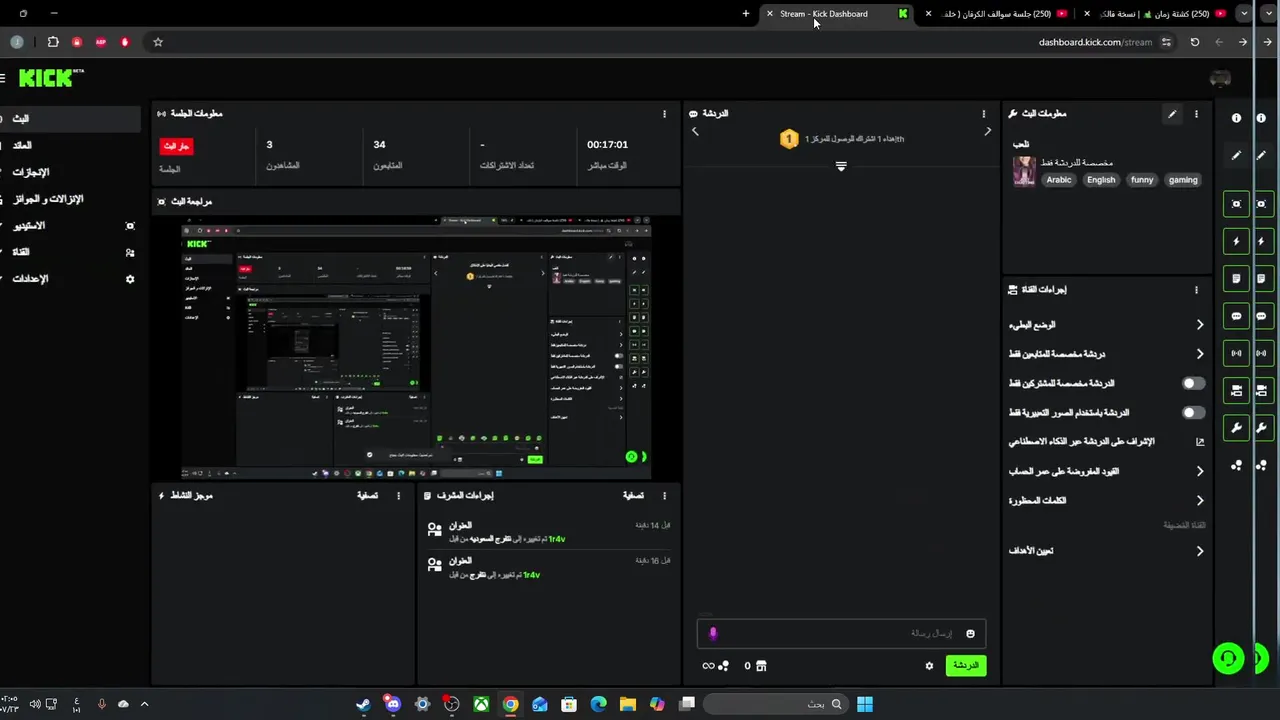Open the stream info panel's three-dot menu
Screen dimensions: 1280x720
pyautogui.click(x=1196, y=114)
